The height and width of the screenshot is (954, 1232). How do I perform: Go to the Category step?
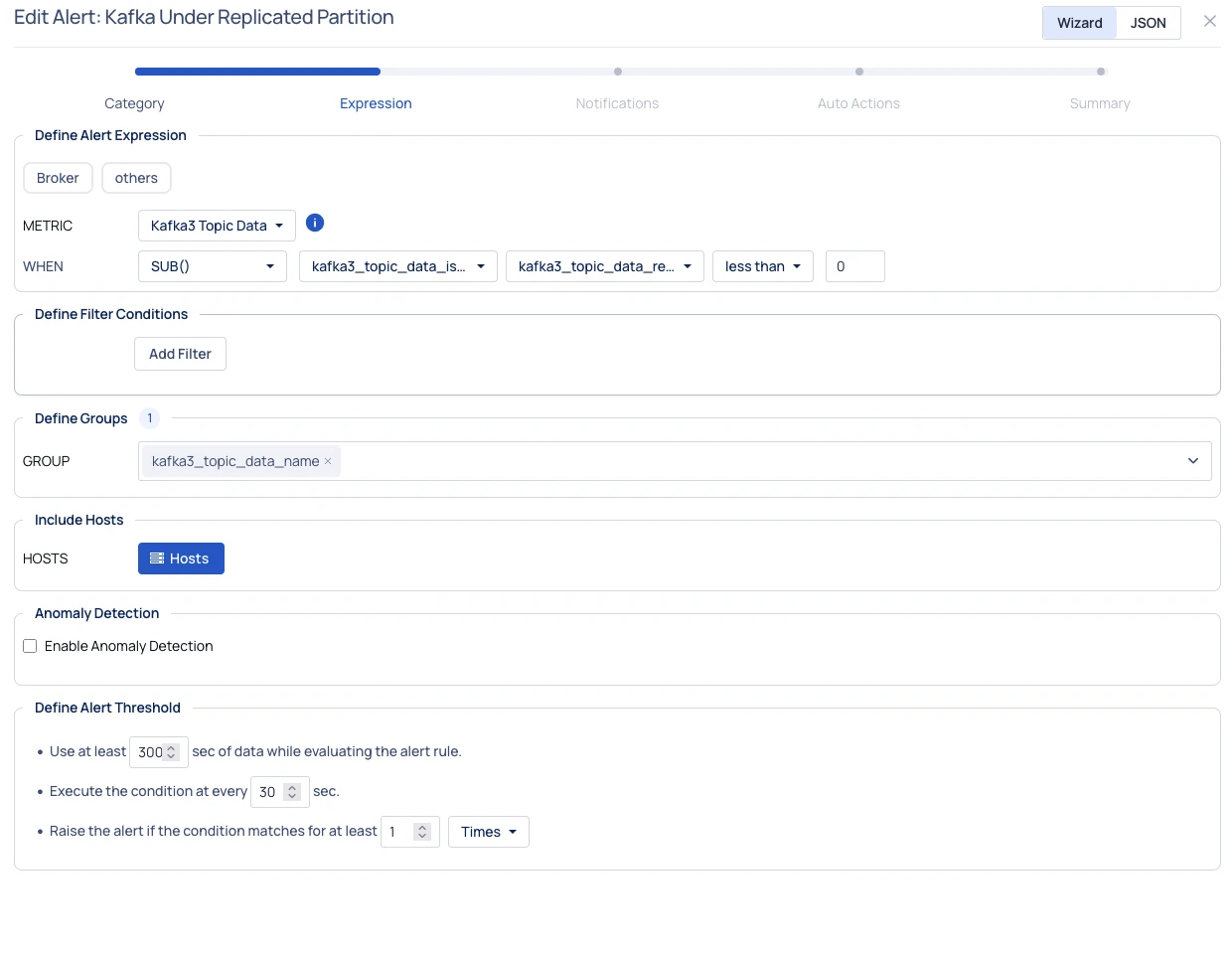134,103
